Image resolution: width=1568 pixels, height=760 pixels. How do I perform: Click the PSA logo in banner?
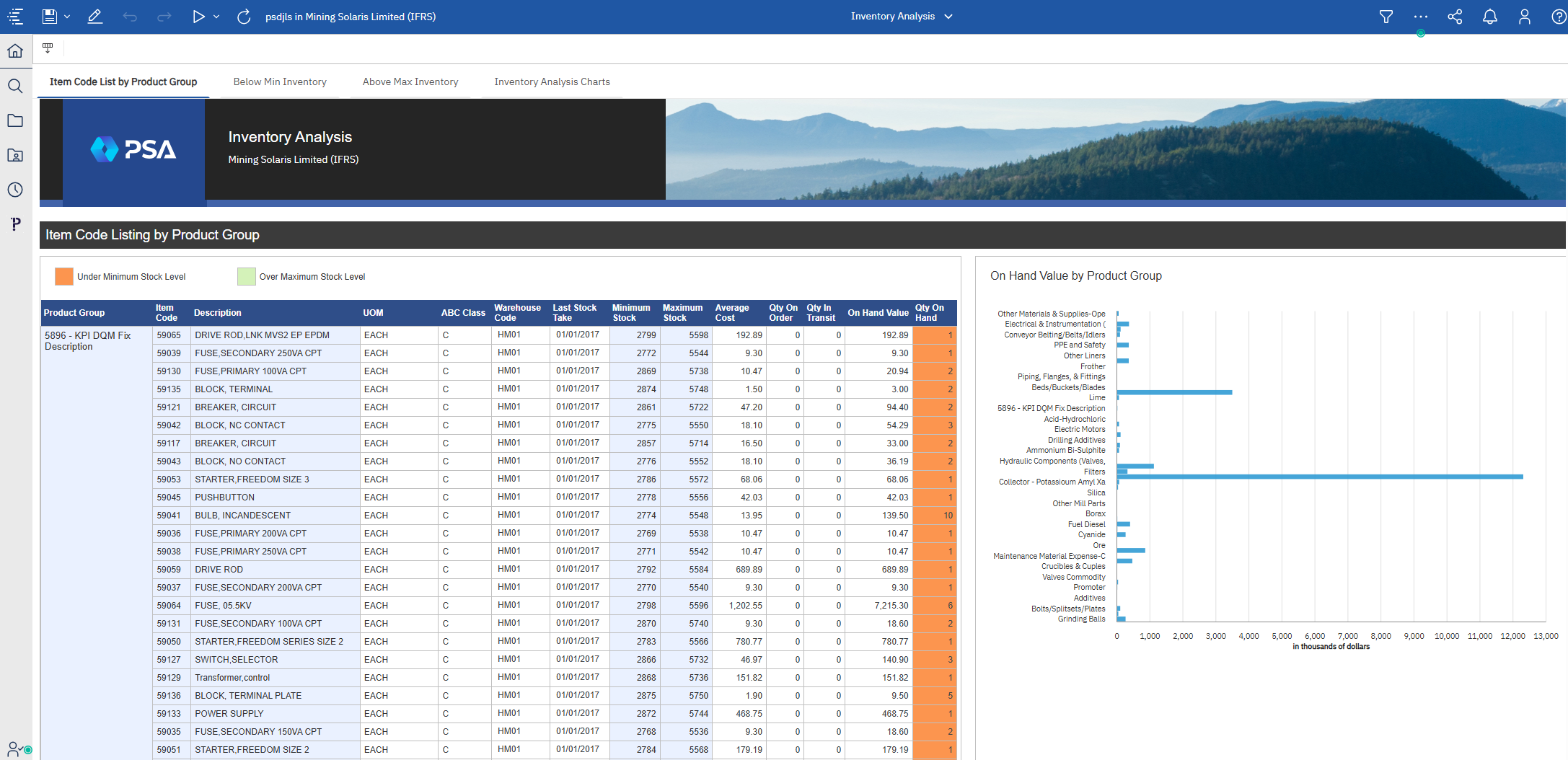pyautogui.click(x=133, y=149)
